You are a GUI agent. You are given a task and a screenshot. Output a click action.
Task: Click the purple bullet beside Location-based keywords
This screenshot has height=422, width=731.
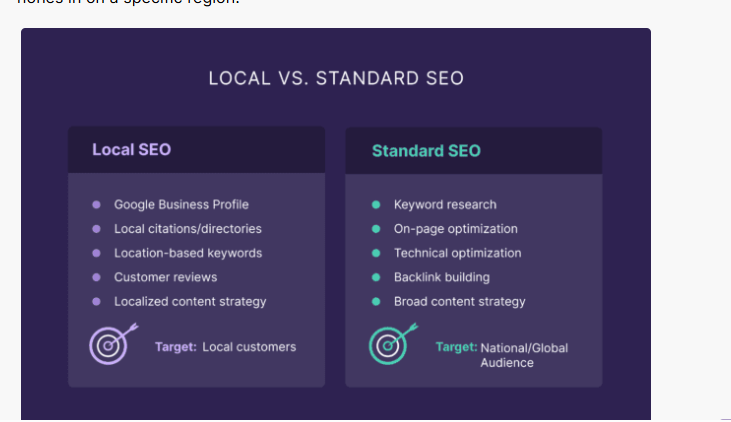point(97,253)
